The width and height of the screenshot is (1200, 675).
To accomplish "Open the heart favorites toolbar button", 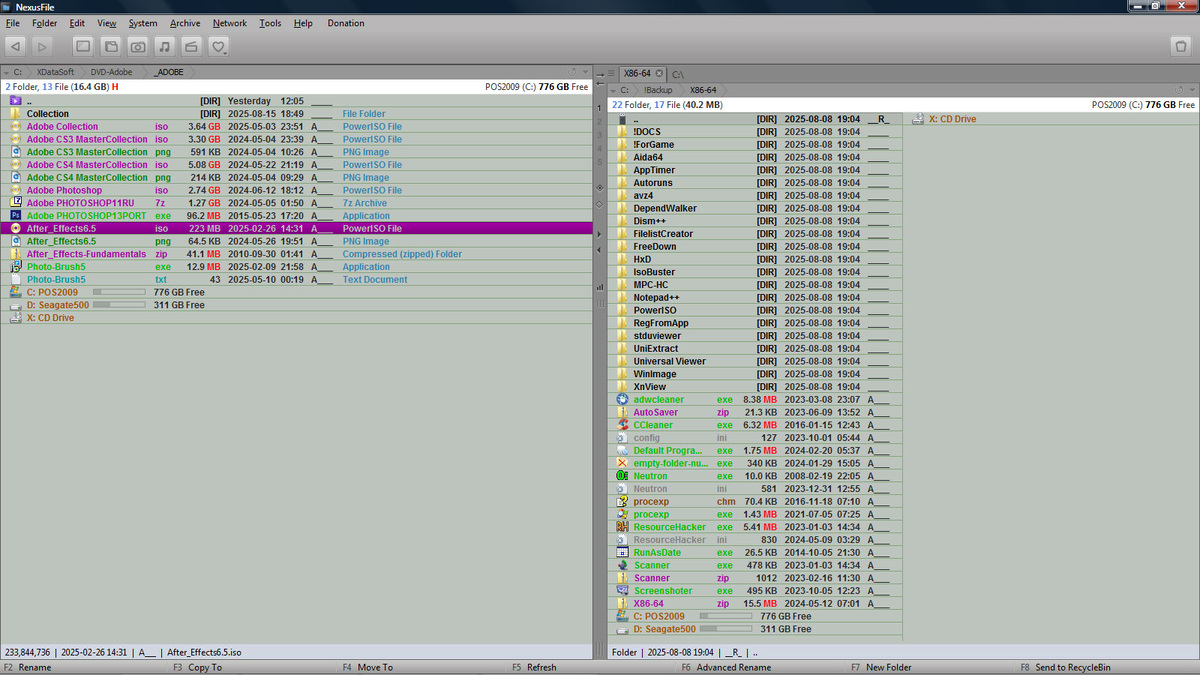I will click(219, 46).
